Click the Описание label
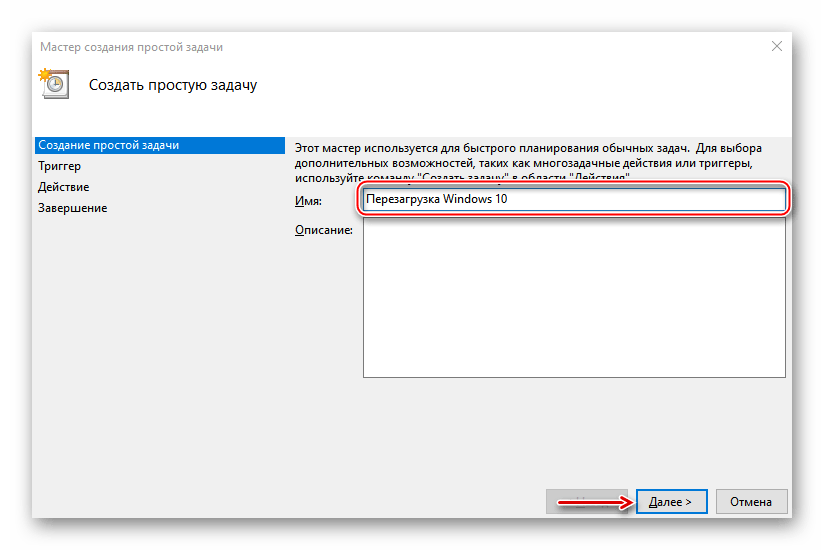This screenshot has height=550, width=824. click(x=323, y=231)
